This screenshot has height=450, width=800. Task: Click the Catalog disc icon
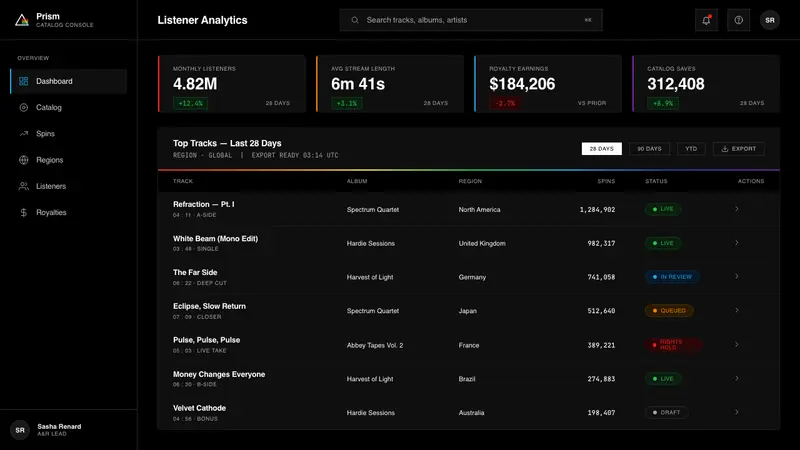click(23, 107)
